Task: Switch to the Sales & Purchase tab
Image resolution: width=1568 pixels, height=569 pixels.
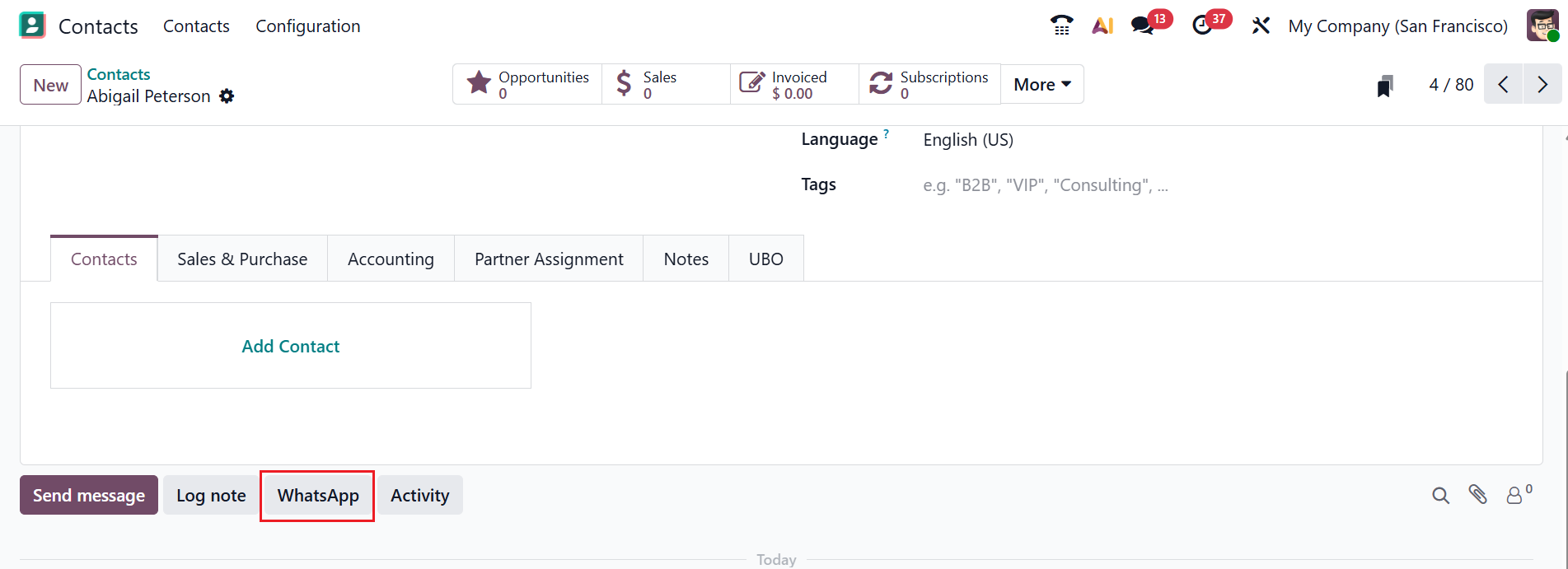Action: [x=242, y=259]
